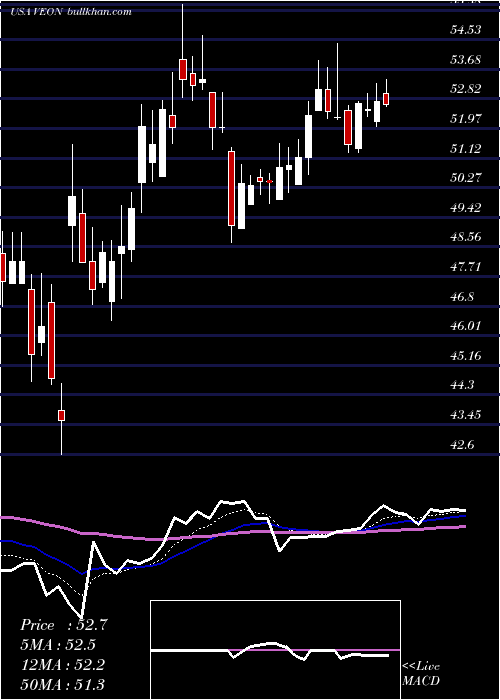500x700 pixels.
Task: Click the 49.42 price axis label
Action: point(466,208)
